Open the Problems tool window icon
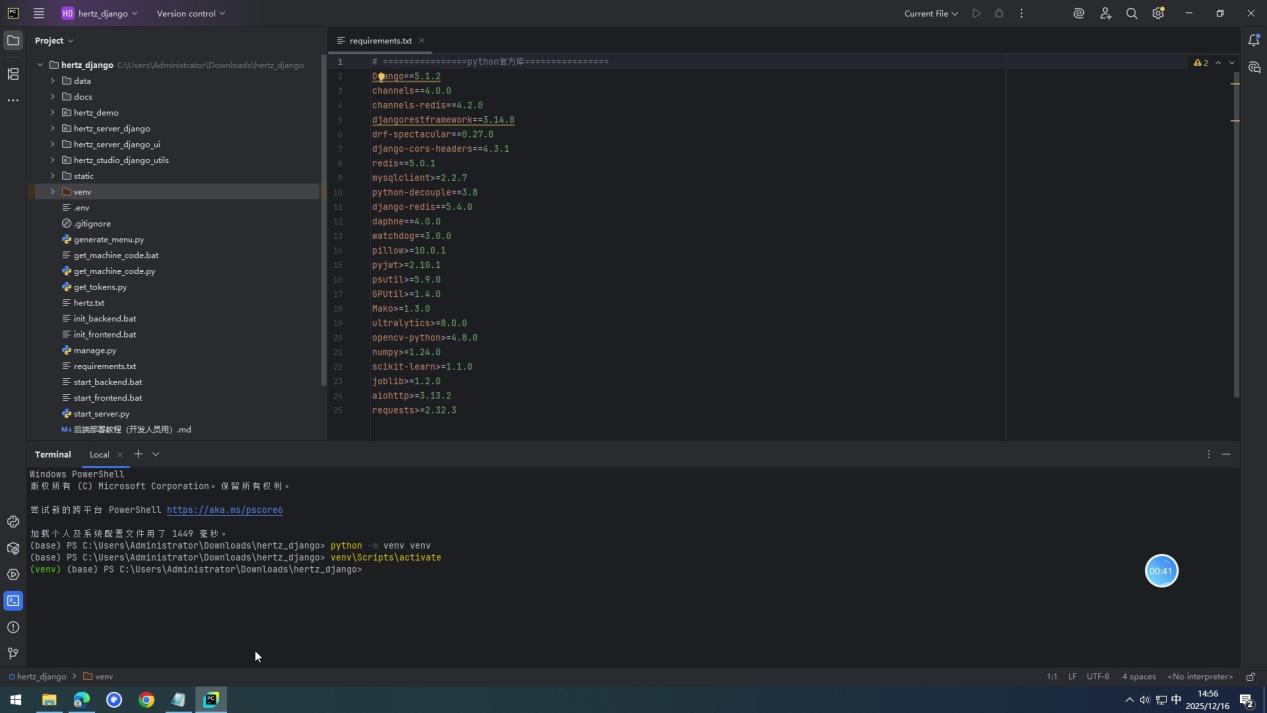The image size is (1267, 713). click(13, 627)
